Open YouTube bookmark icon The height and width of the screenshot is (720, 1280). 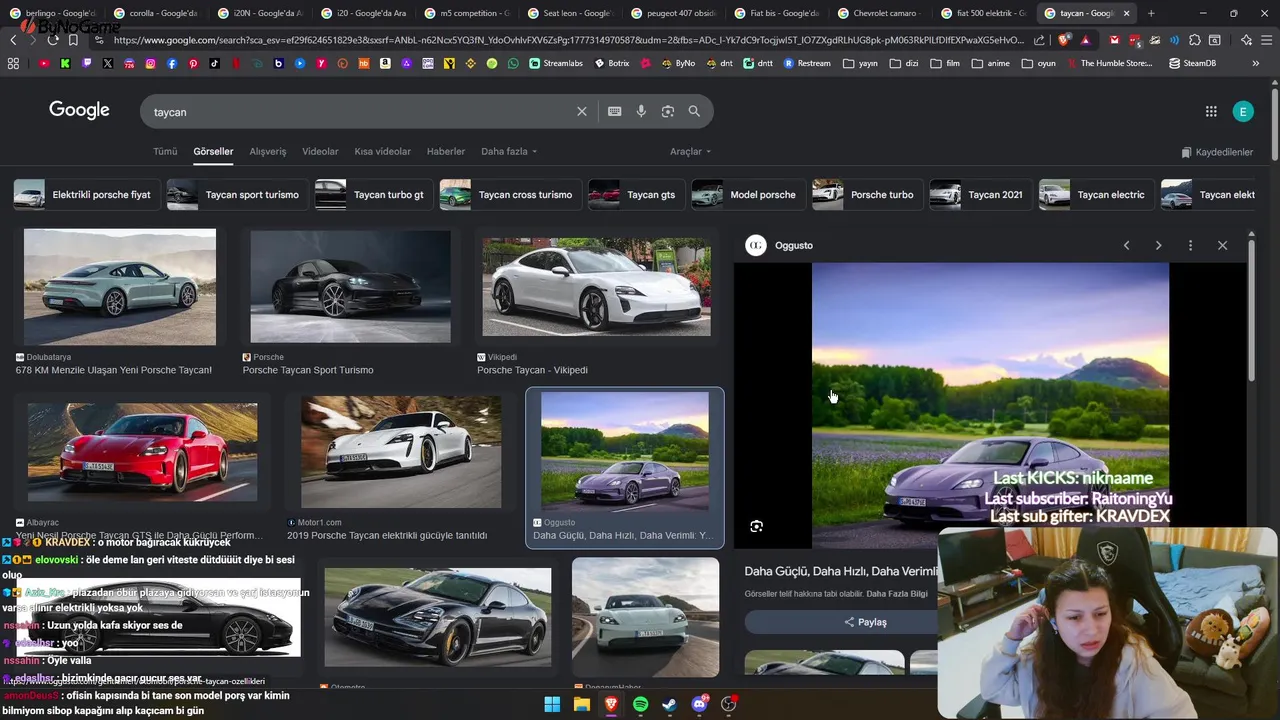44,63
